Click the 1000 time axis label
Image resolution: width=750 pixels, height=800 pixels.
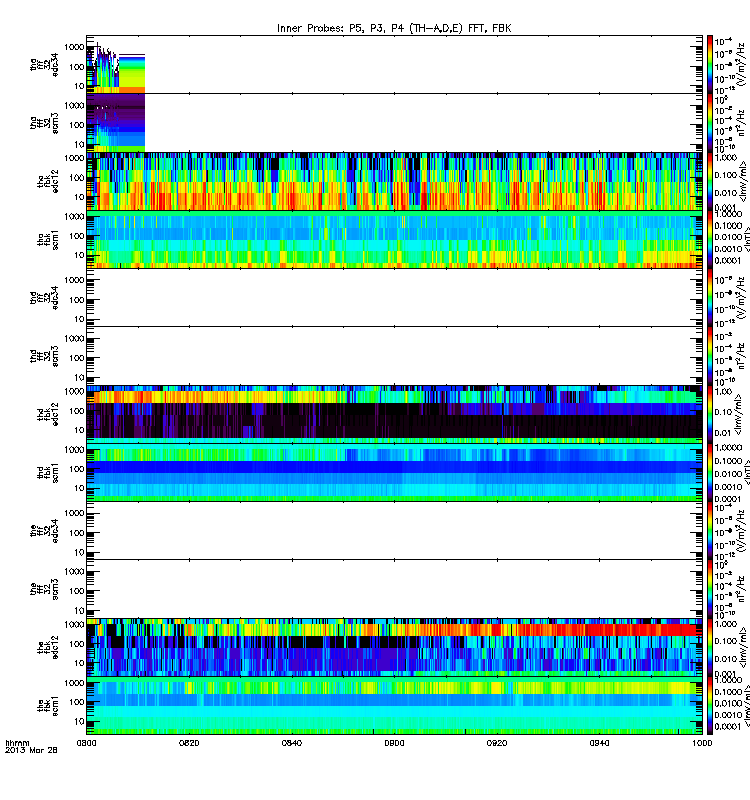pos(702,743)
